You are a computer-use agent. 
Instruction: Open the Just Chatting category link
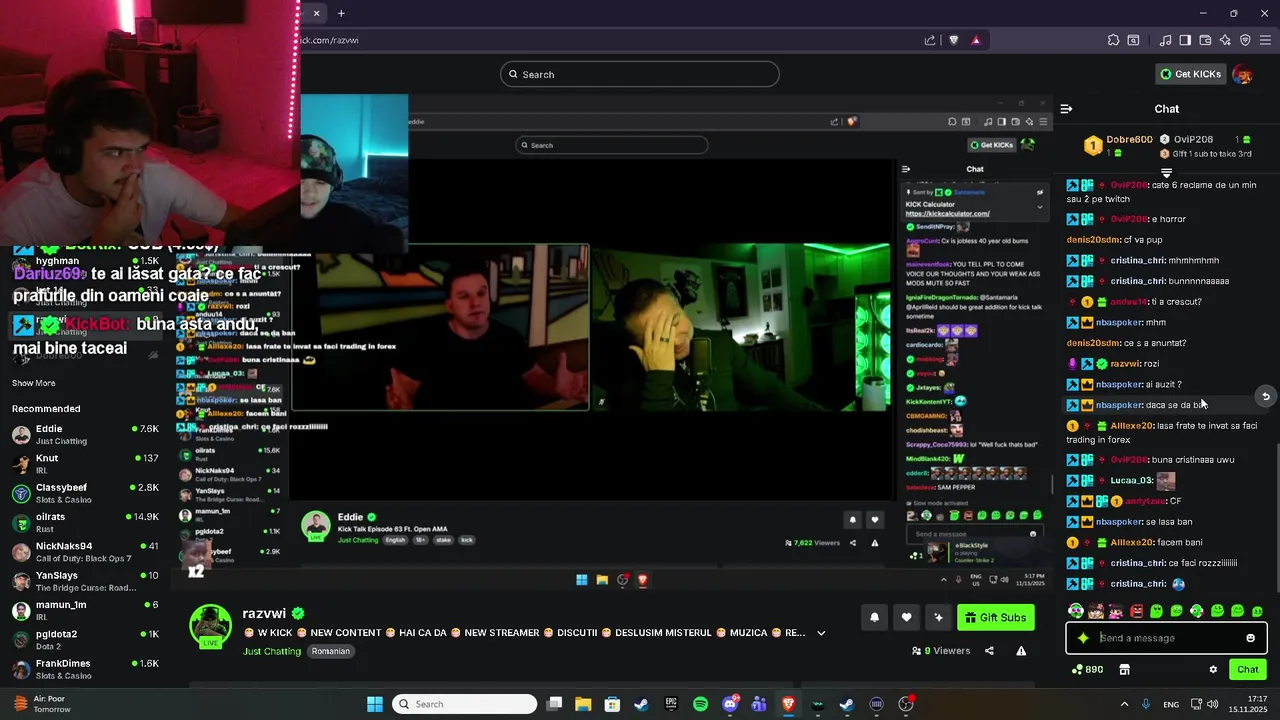[x=272, y=651]
